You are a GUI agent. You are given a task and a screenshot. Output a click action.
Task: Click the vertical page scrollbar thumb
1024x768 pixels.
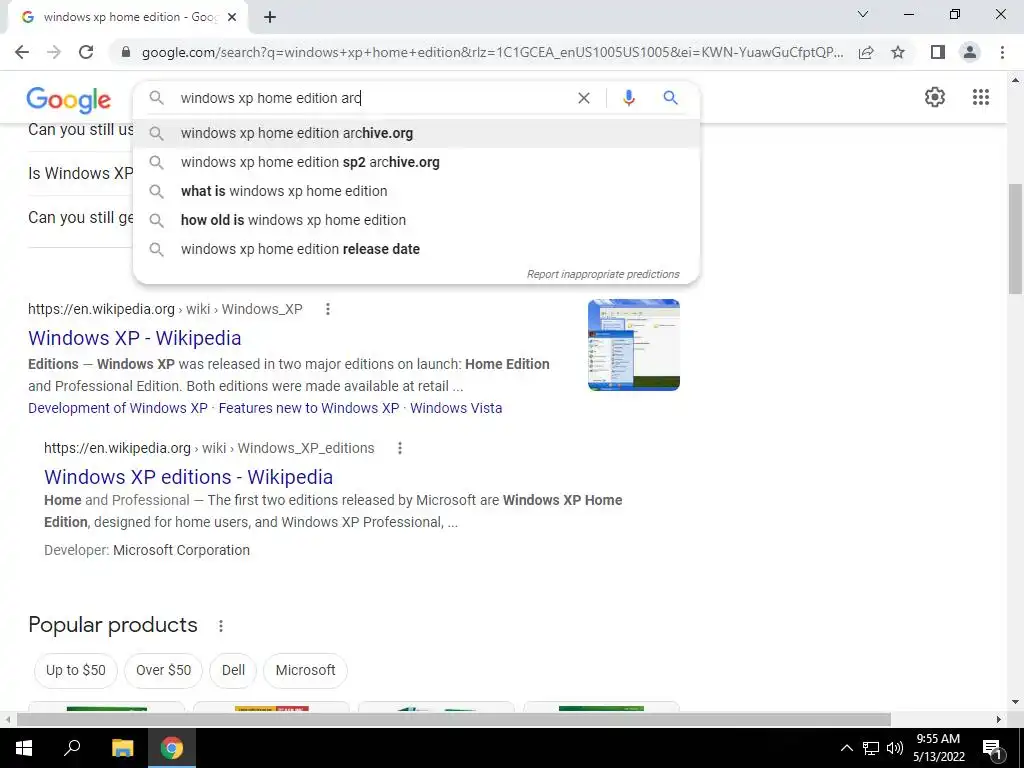[x=1015, y=238]
